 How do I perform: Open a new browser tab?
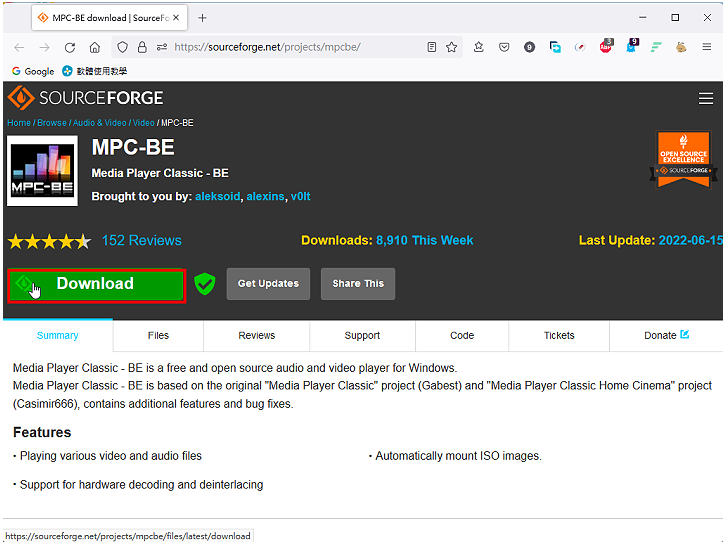202,18
